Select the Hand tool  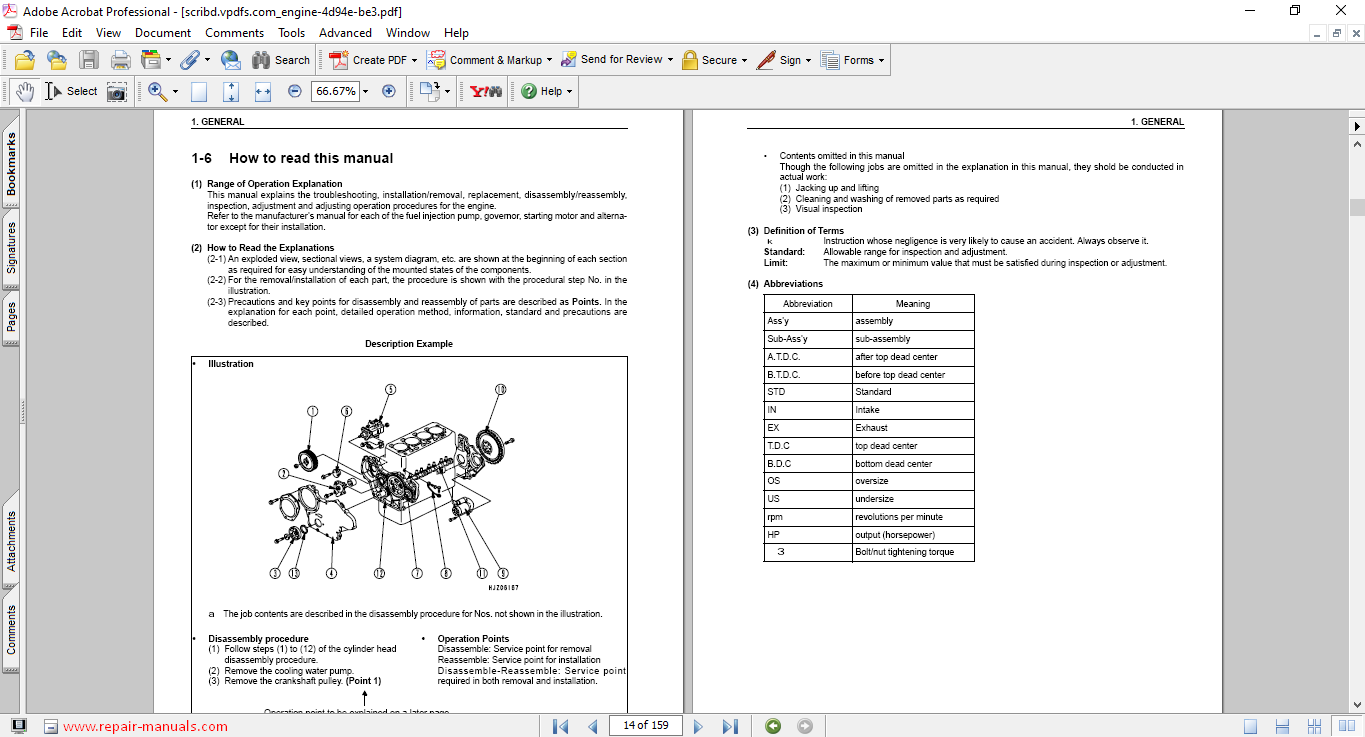coord(25,91)
